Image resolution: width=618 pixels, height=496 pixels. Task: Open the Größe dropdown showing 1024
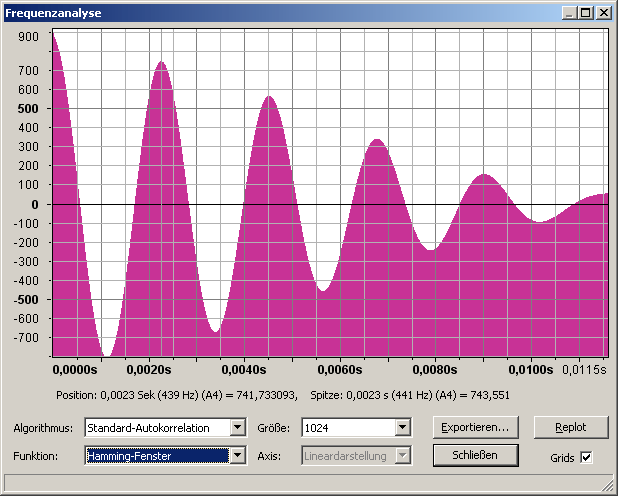[x=402, y=428]
